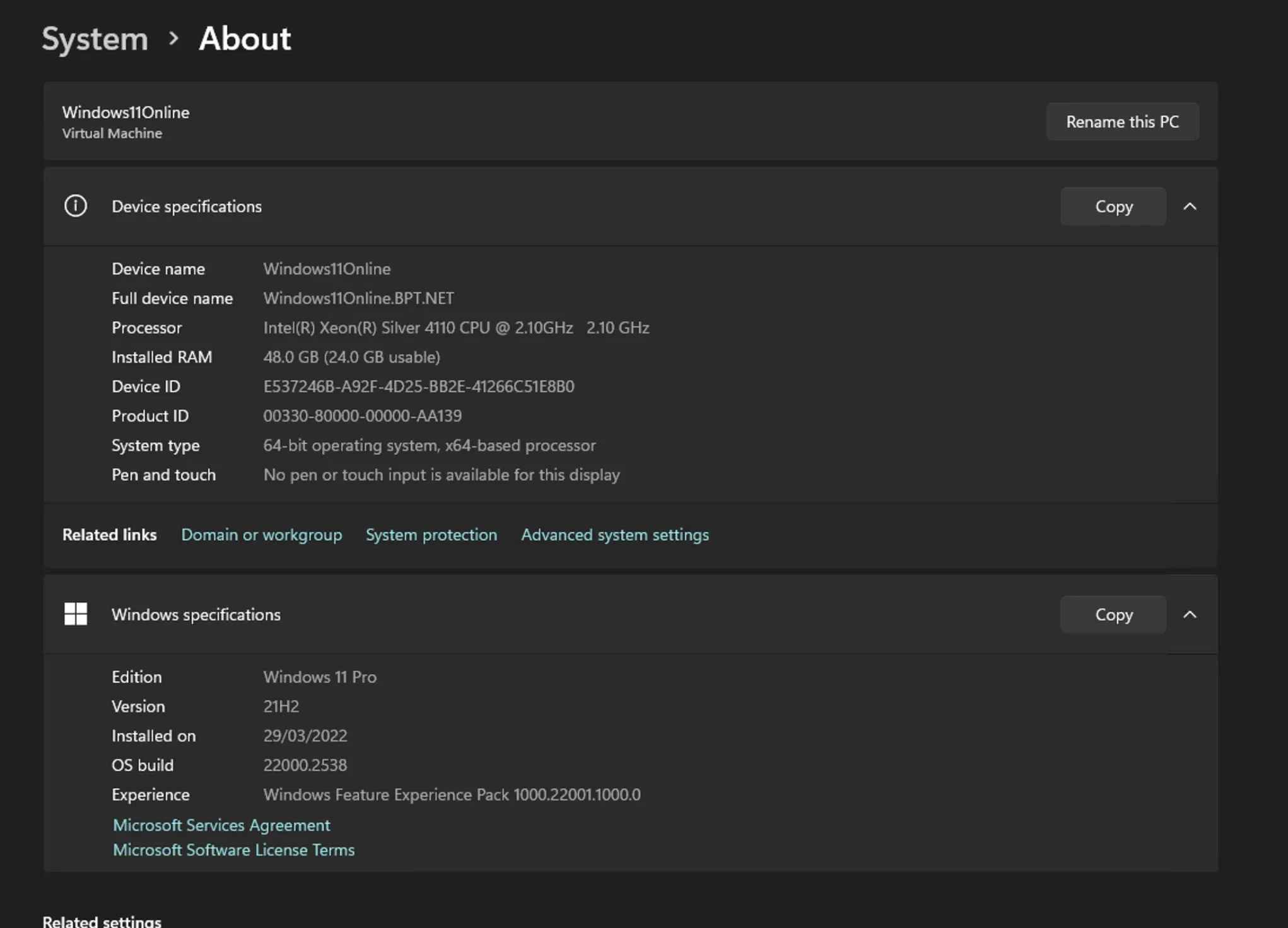Open Advanced system settings link
The image size is (1288, 928).
(x=615, y=535)
